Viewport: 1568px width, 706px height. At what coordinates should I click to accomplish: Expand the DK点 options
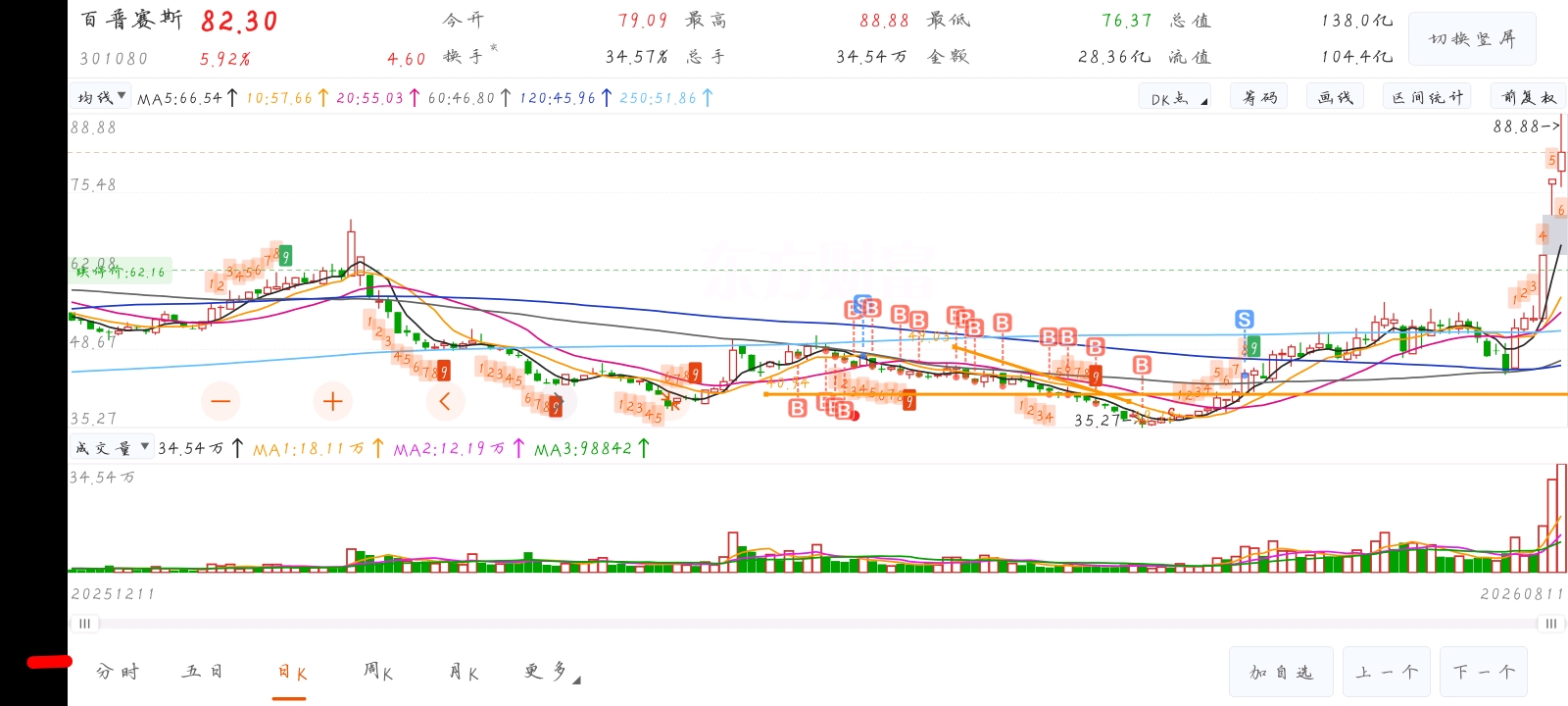tap(1175, 98)
